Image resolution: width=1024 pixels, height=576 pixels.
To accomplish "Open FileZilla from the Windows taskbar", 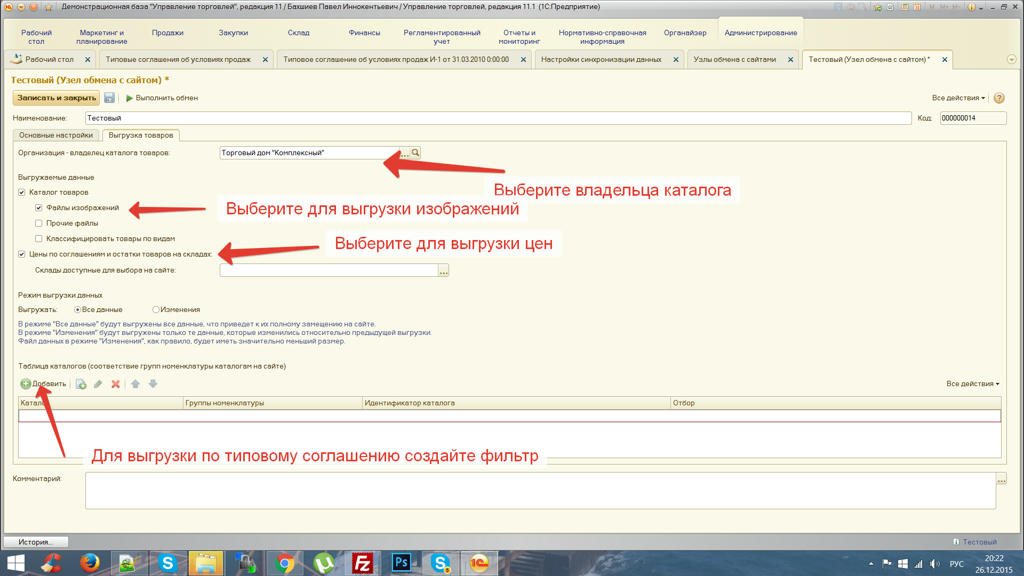I will 362,564.
